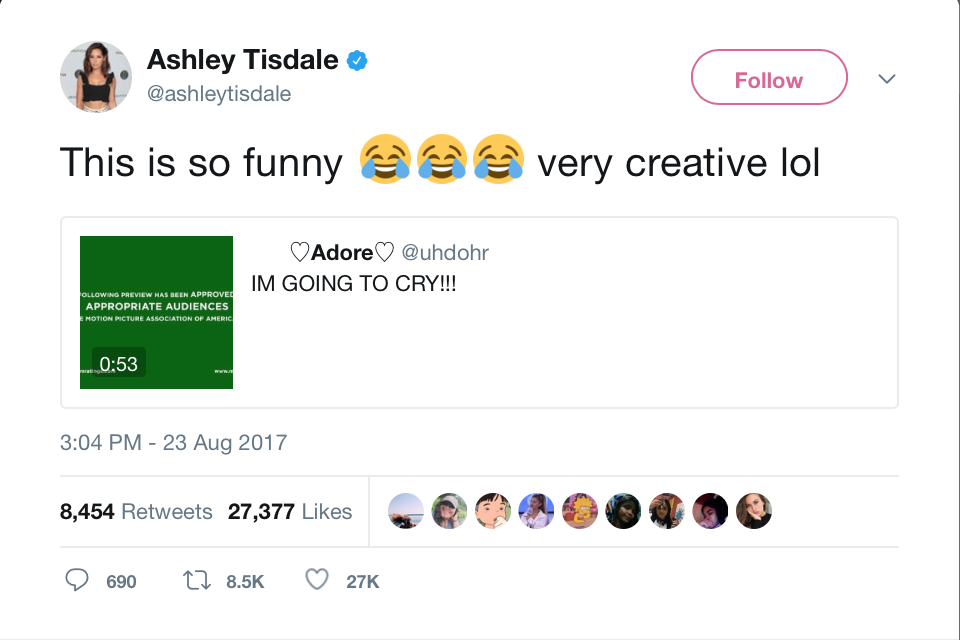Click the blue verified badge

click(x=356, y=61)
